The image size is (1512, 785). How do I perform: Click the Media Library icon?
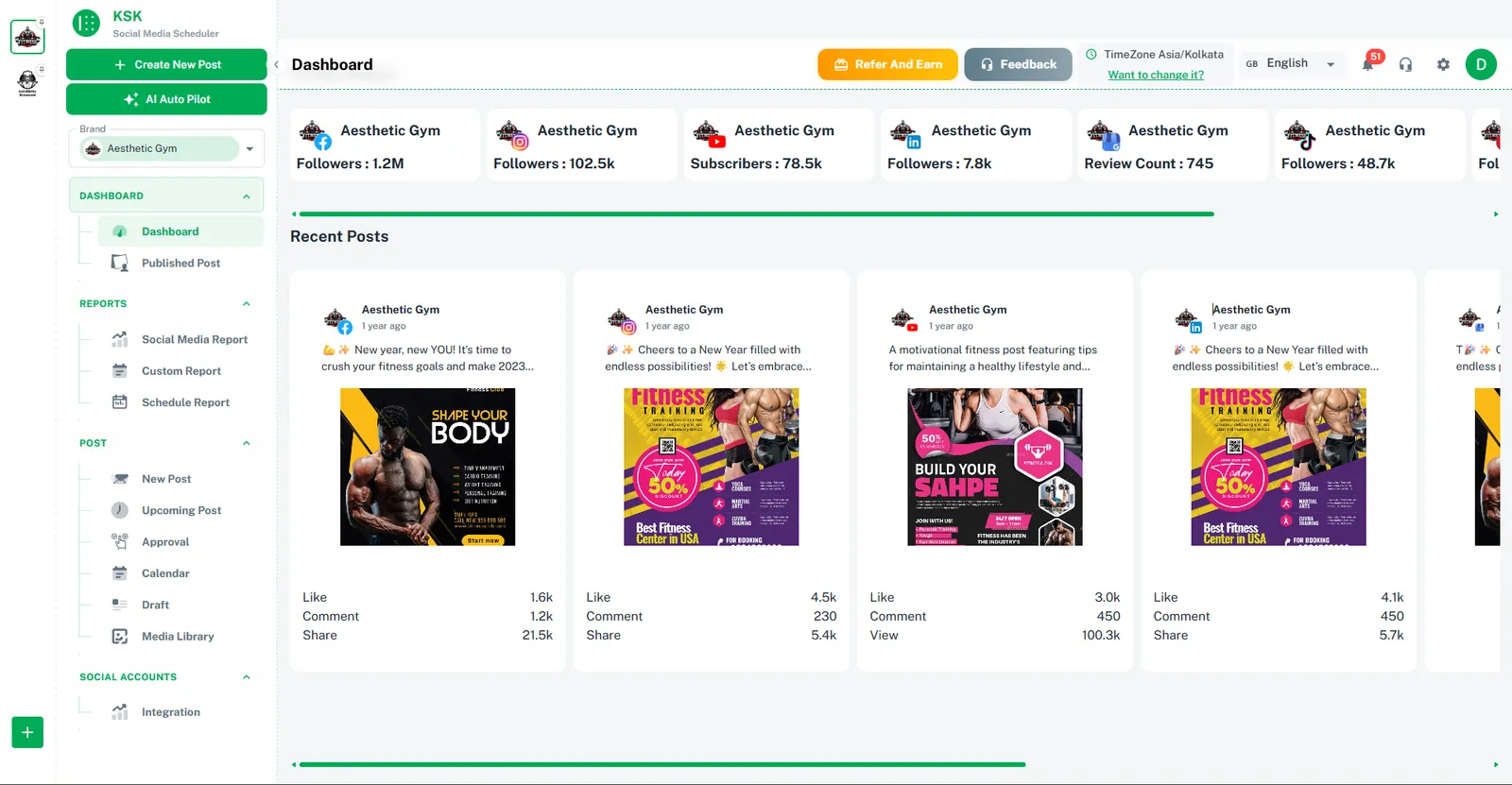pos(120,637)
